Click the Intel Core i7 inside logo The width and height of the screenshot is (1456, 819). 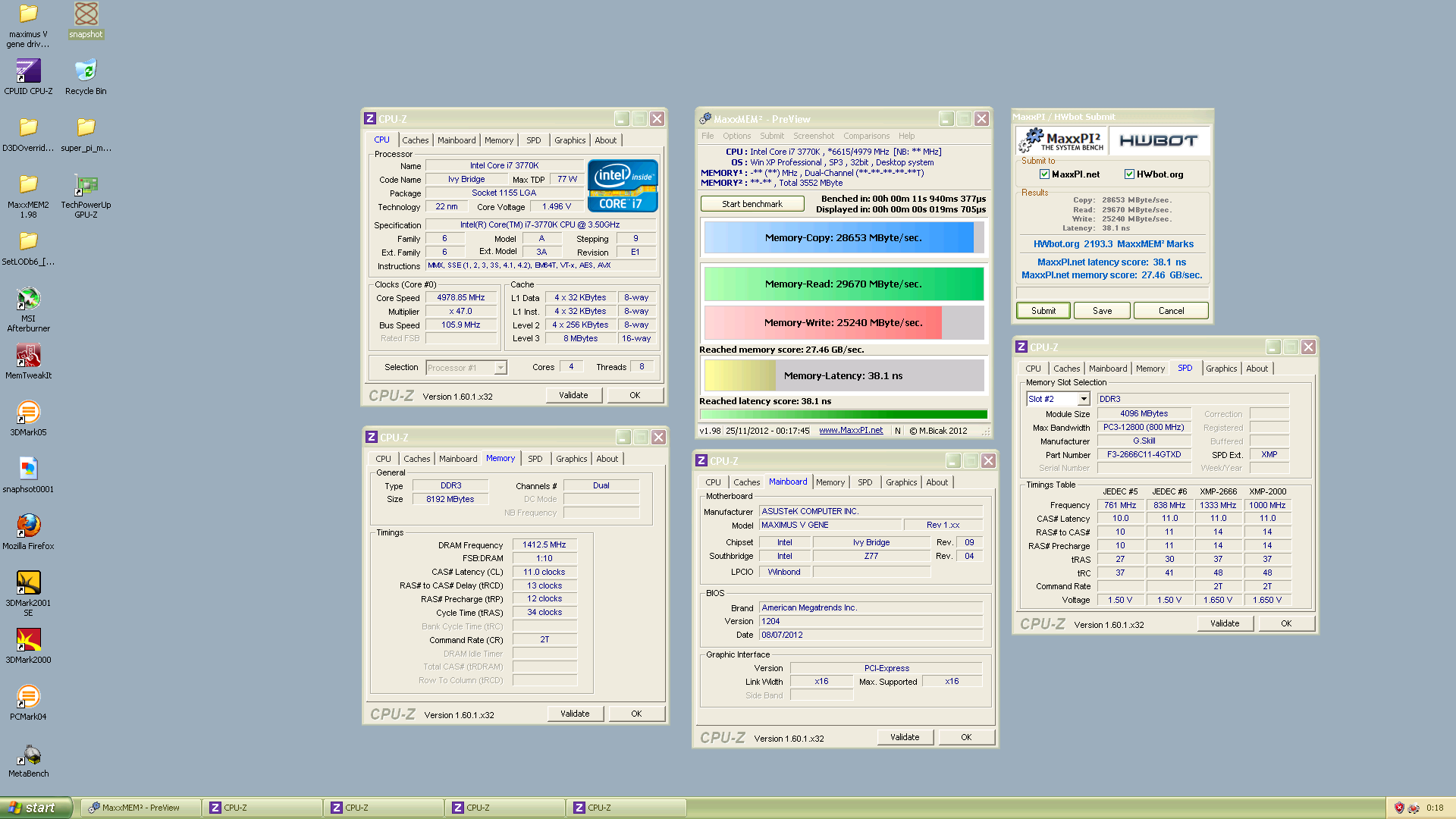(x=623, y=186)
